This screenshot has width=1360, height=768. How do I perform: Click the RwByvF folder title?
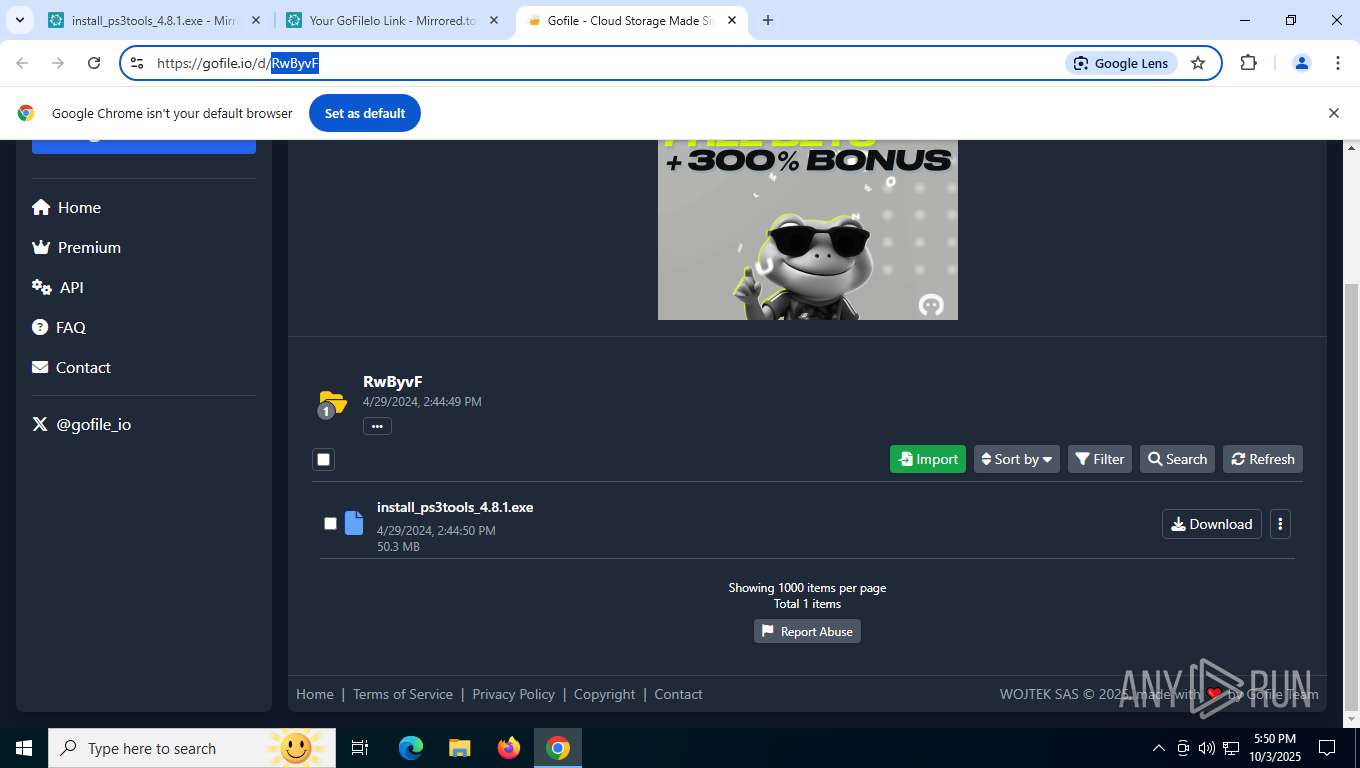[392, 381]
